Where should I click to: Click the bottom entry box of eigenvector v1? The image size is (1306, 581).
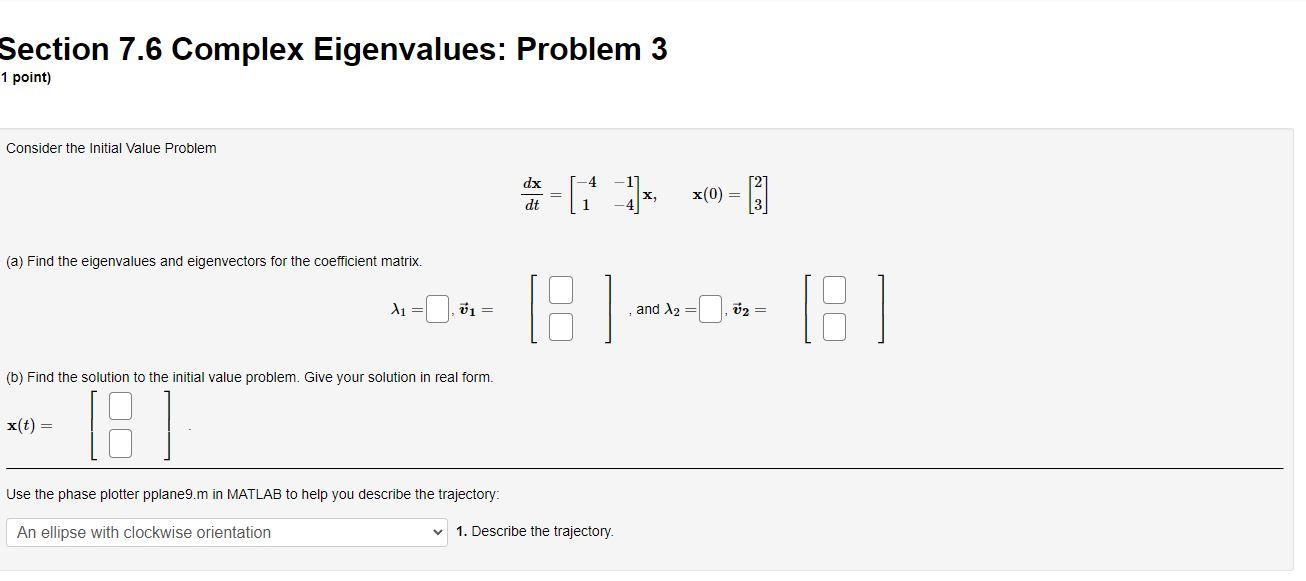pyautogui.click(x=561, y=326)
